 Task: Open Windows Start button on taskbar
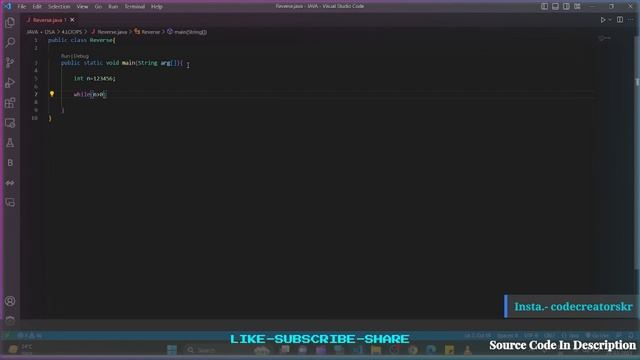click(x=172, y=350)
